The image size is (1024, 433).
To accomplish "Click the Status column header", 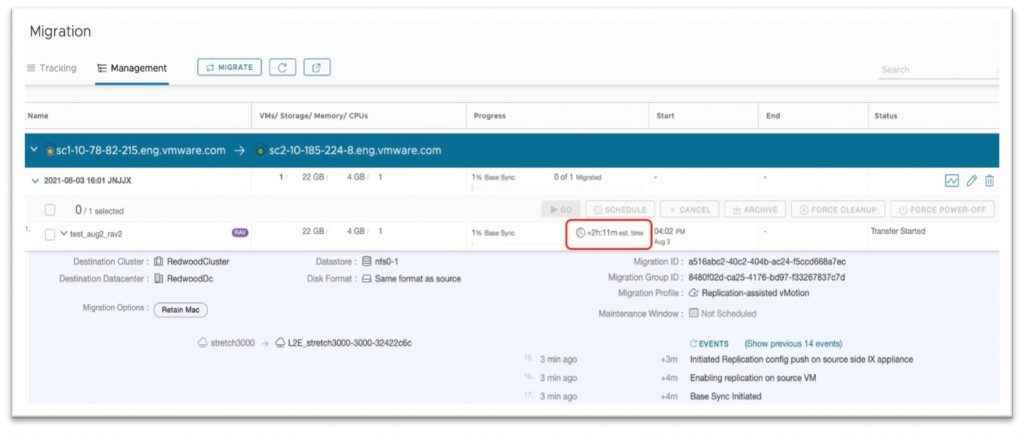I will pyautogui.click(x=886, y=116).
